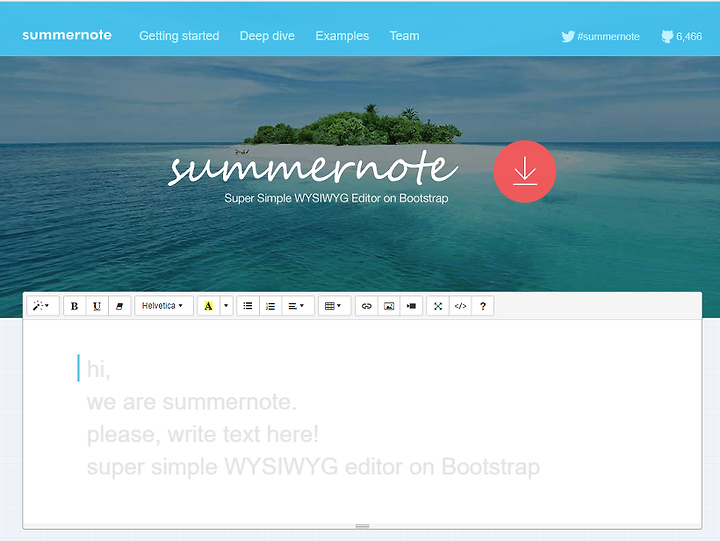720x541 pixels.
Task: Click the text 'we are summernote.'
Action: (191, 402)
